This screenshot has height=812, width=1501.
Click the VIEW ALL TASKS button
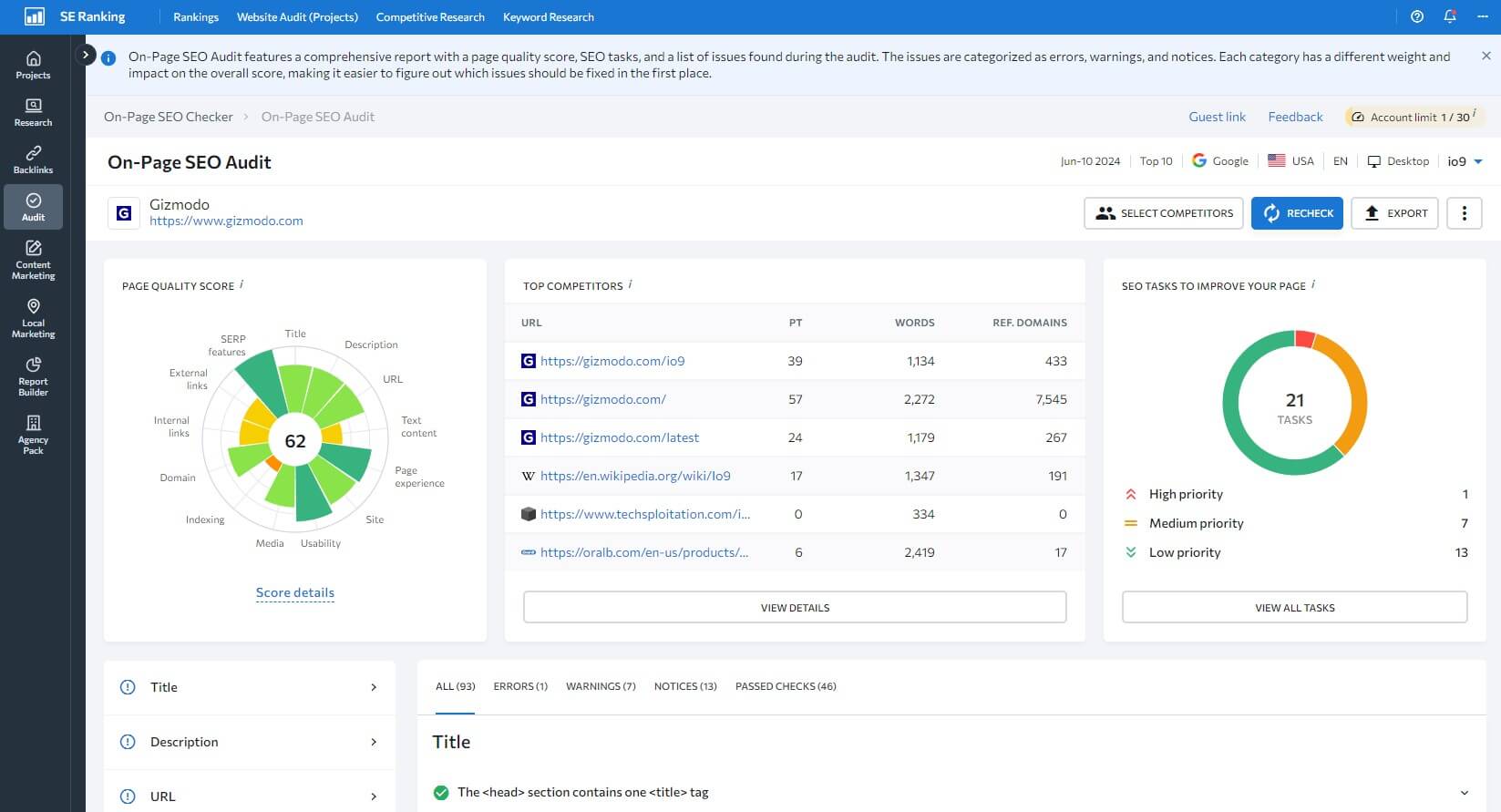click(1294, 607)
